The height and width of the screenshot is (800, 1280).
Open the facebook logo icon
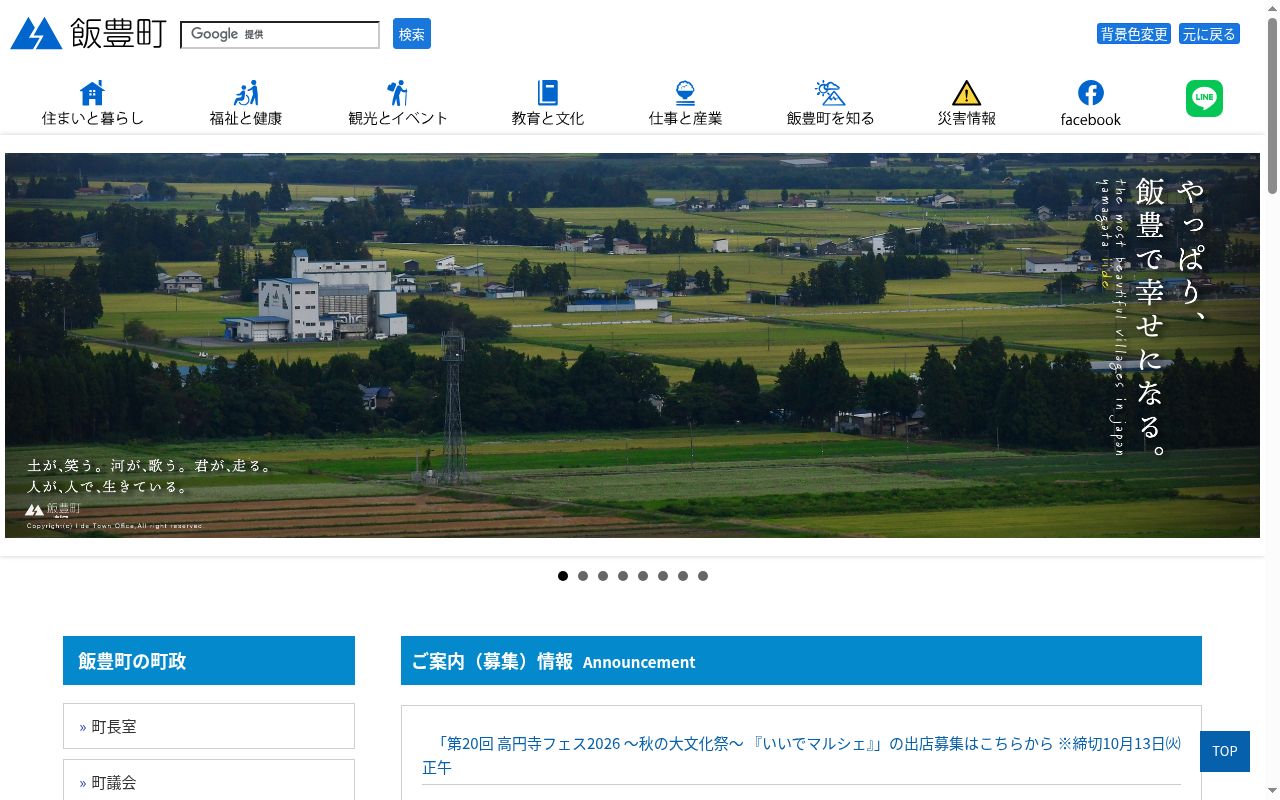click(1091, 93)
